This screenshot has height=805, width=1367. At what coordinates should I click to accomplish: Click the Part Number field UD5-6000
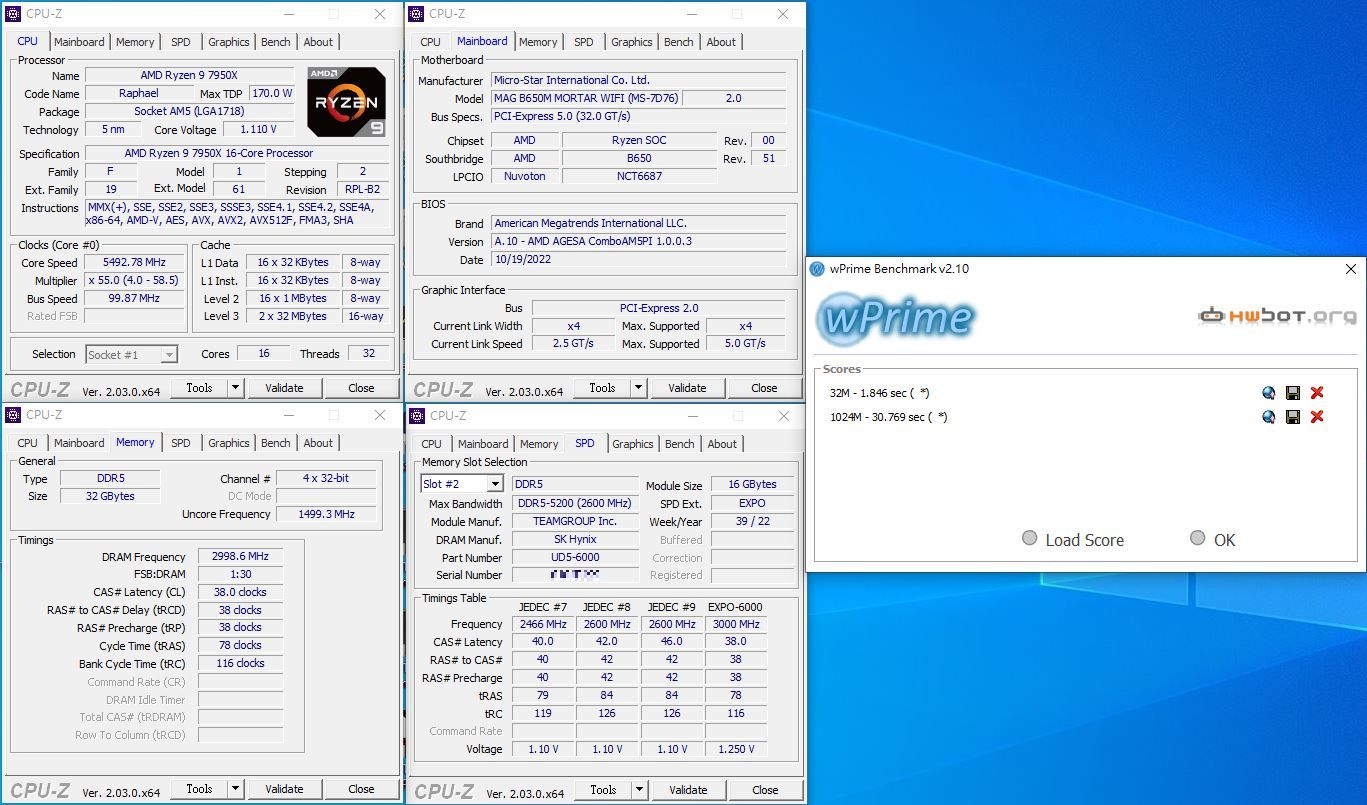(575, 557)
